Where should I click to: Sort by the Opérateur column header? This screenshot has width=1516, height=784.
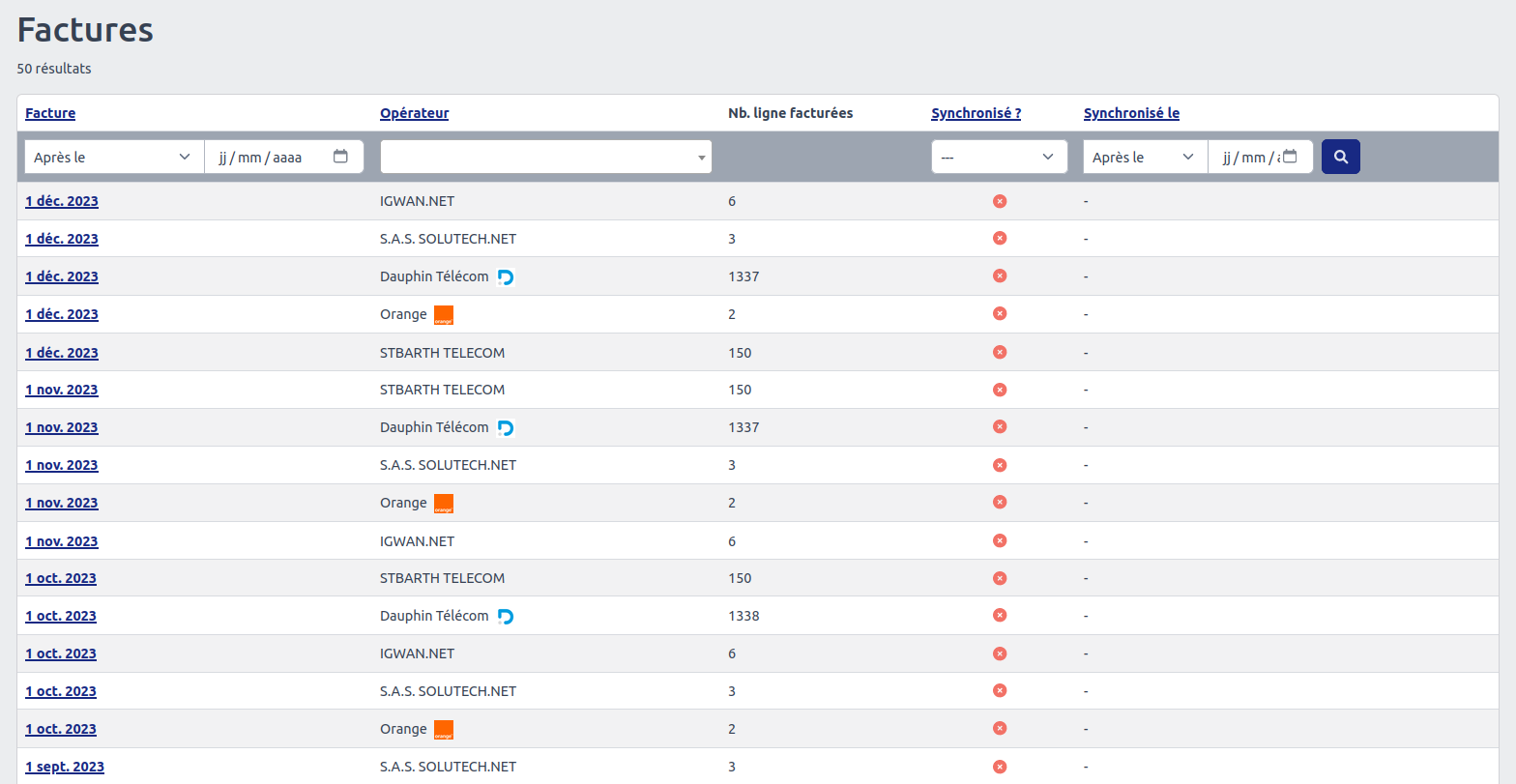pyautogui.click(x=414, y=113)
